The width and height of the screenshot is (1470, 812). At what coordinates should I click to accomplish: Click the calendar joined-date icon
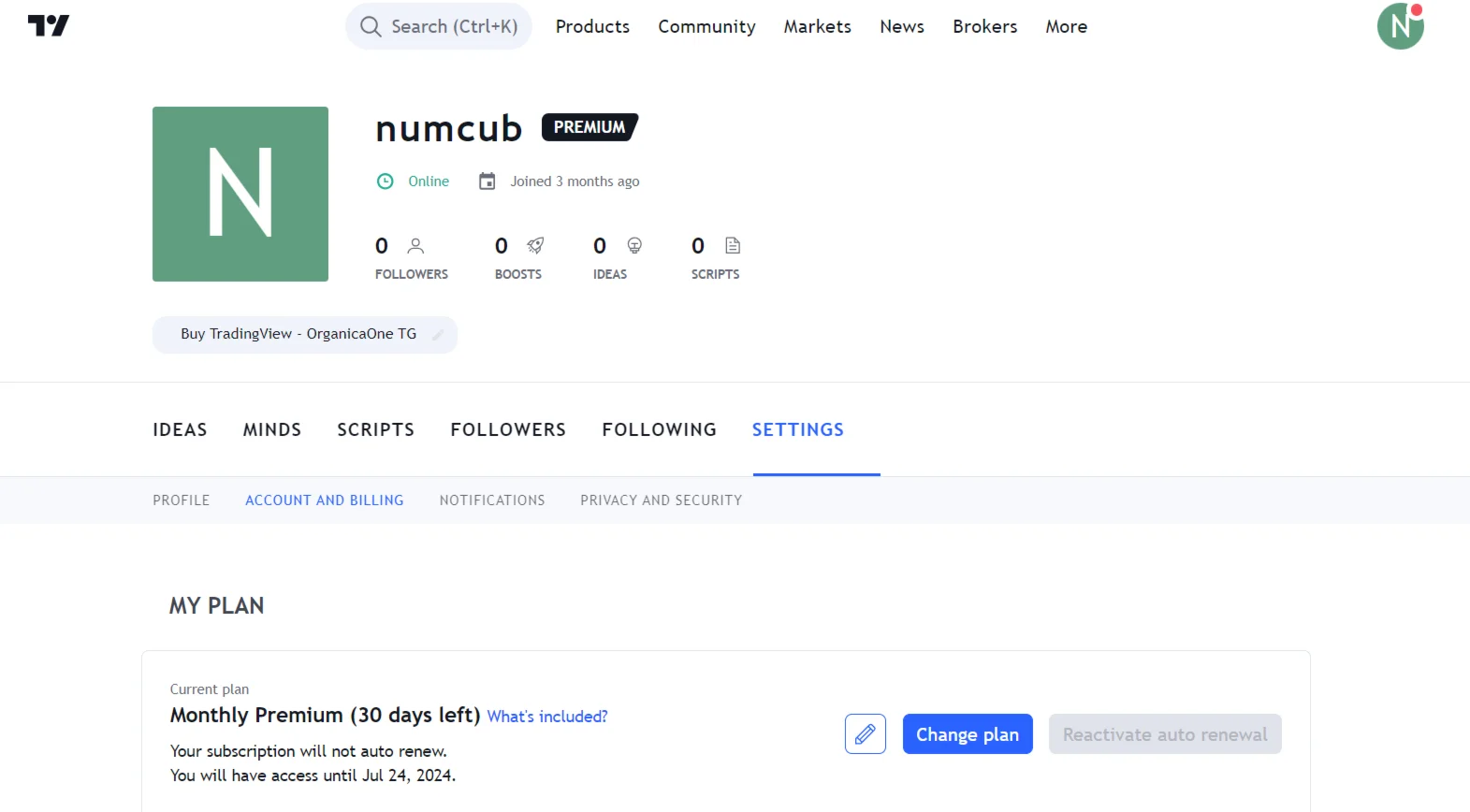point(487,181)
